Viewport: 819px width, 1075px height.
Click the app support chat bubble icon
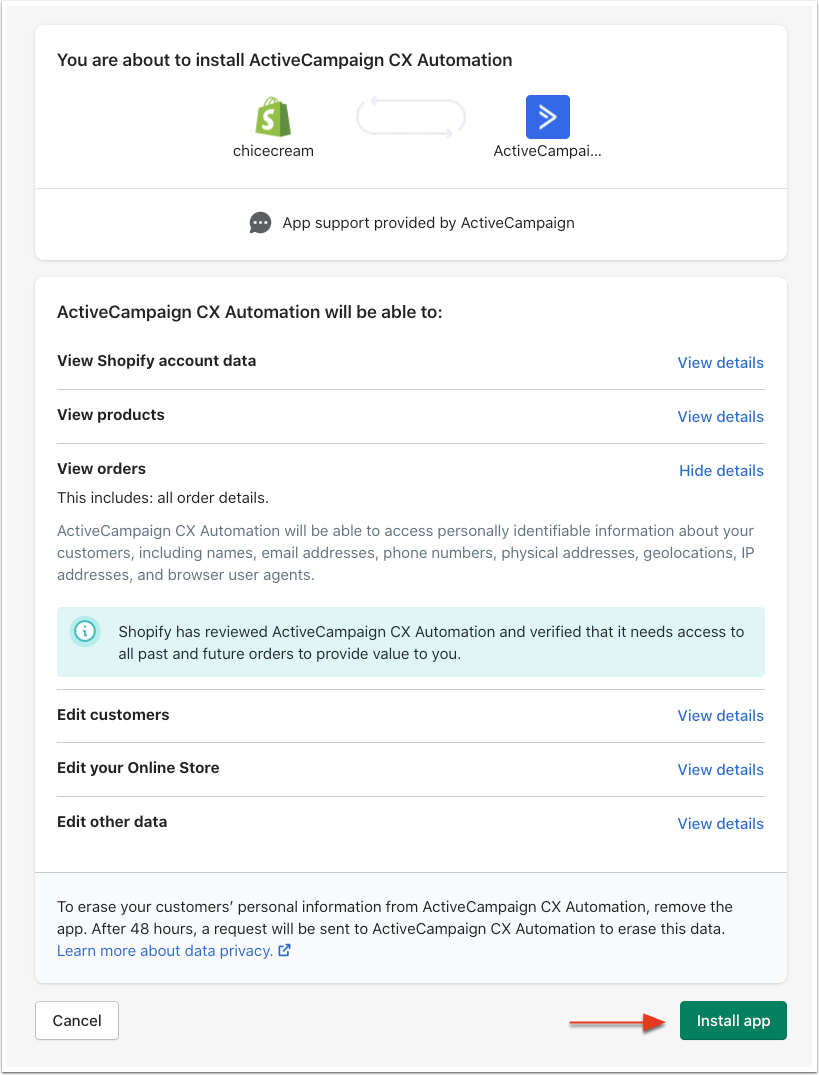(x=260, y=223)
